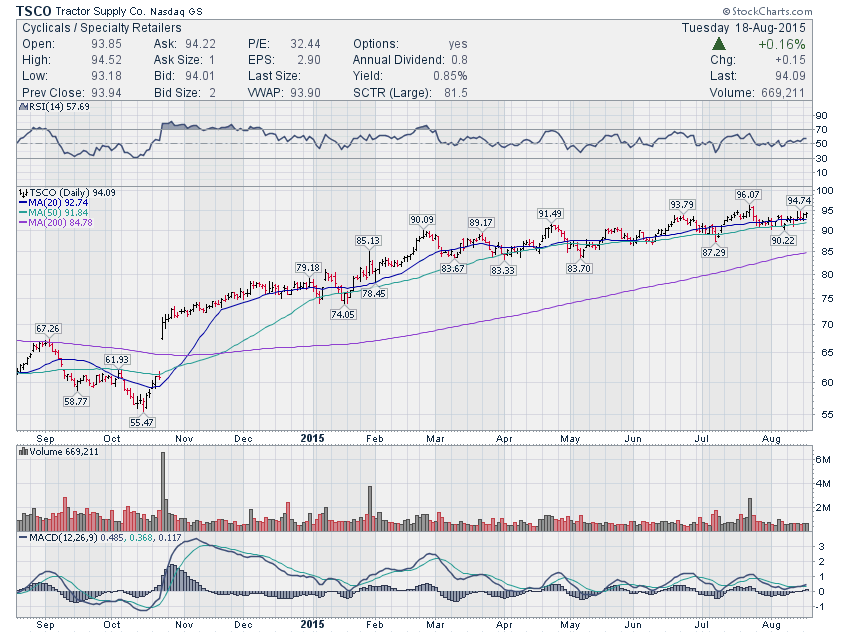The image size is (850, 633).
Task: Click the 94.74 price annotation
Action: [x=800, y=201]
